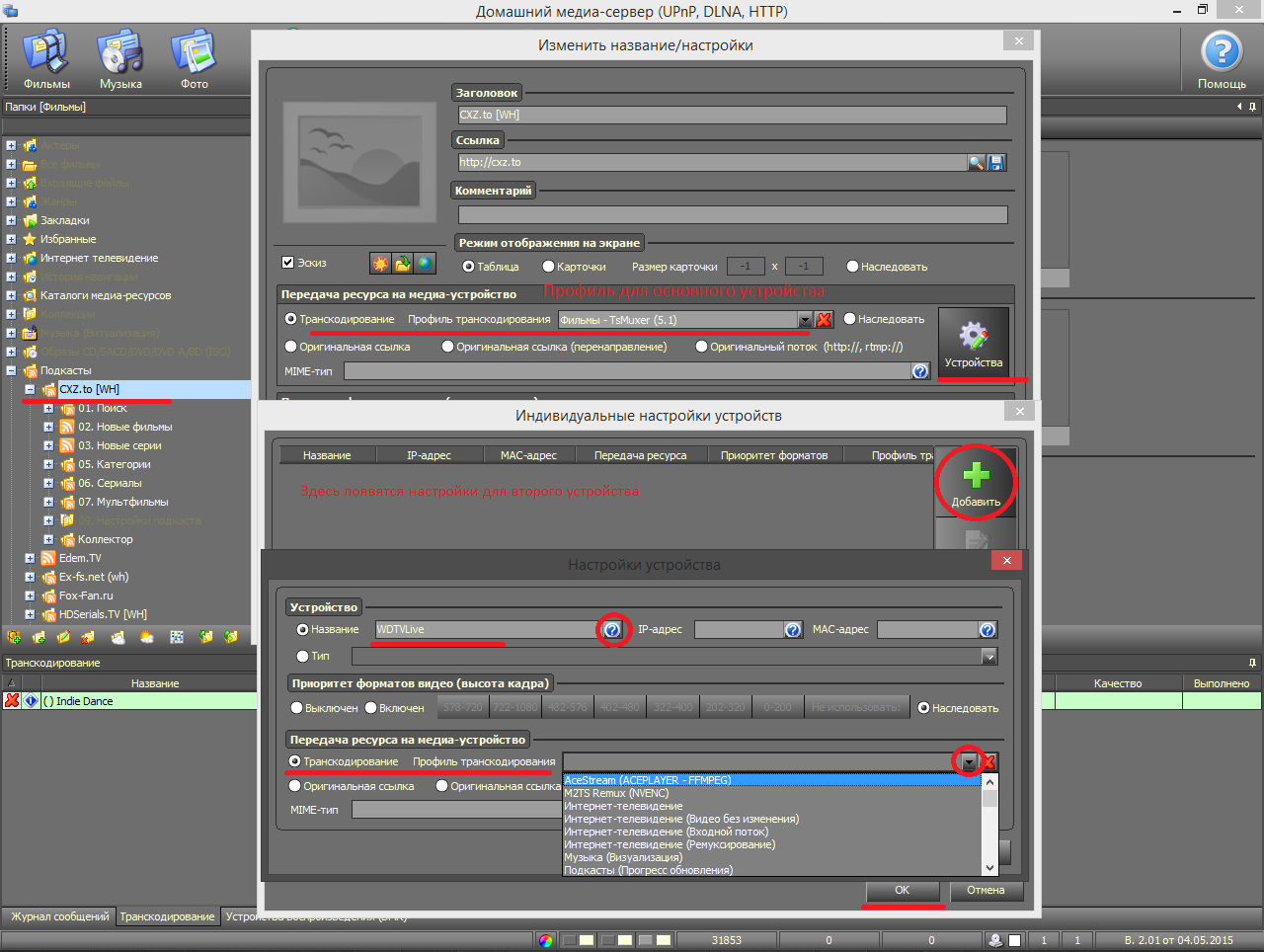
Task: Select the Тип radio button in device settings
Action: click(303, 657)
